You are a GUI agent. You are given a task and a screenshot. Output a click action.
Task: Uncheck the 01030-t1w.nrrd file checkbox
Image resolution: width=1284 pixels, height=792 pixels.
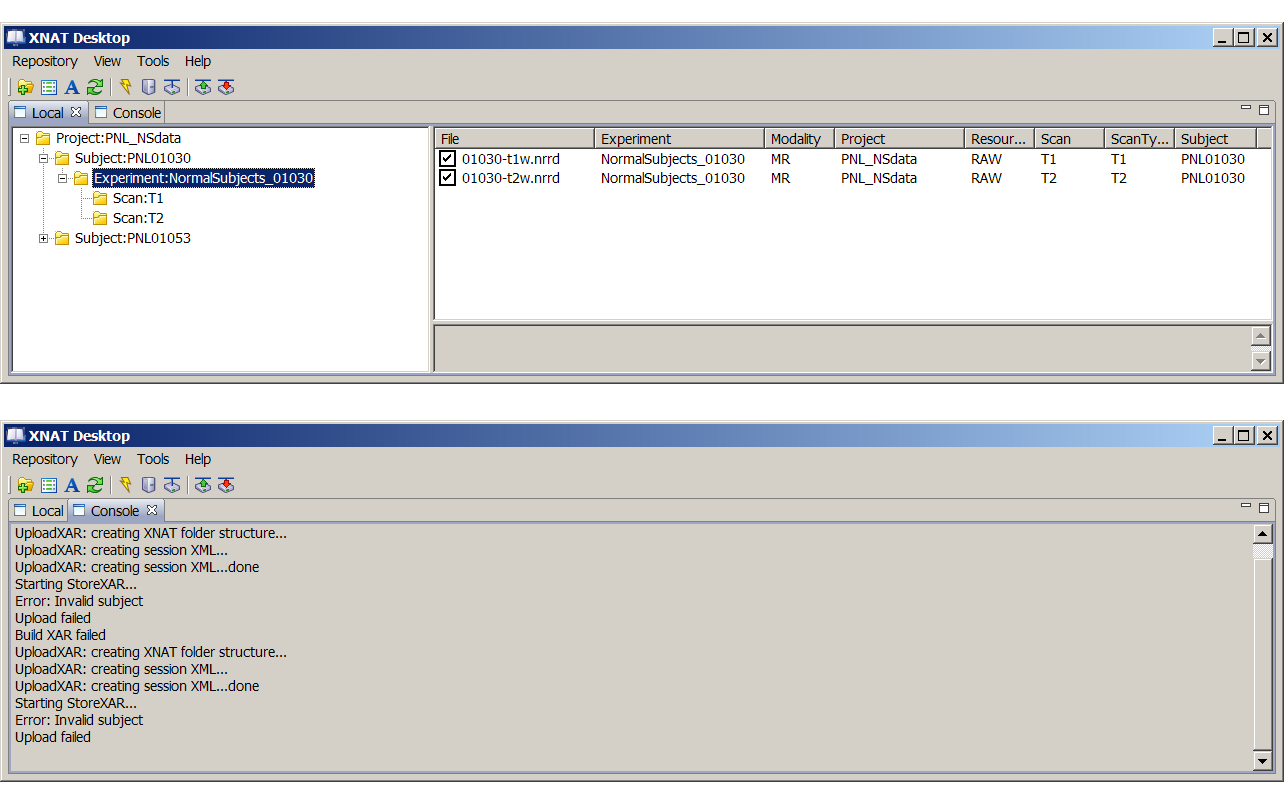tap(447, 158)
